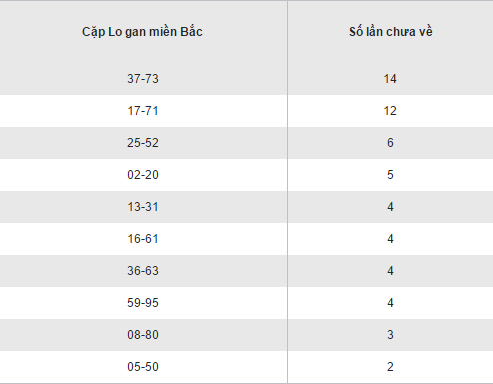Viewport: 493px width, 384px height.
Task: Click the count value 6 for 25-52
Action: tap(390, 143)
